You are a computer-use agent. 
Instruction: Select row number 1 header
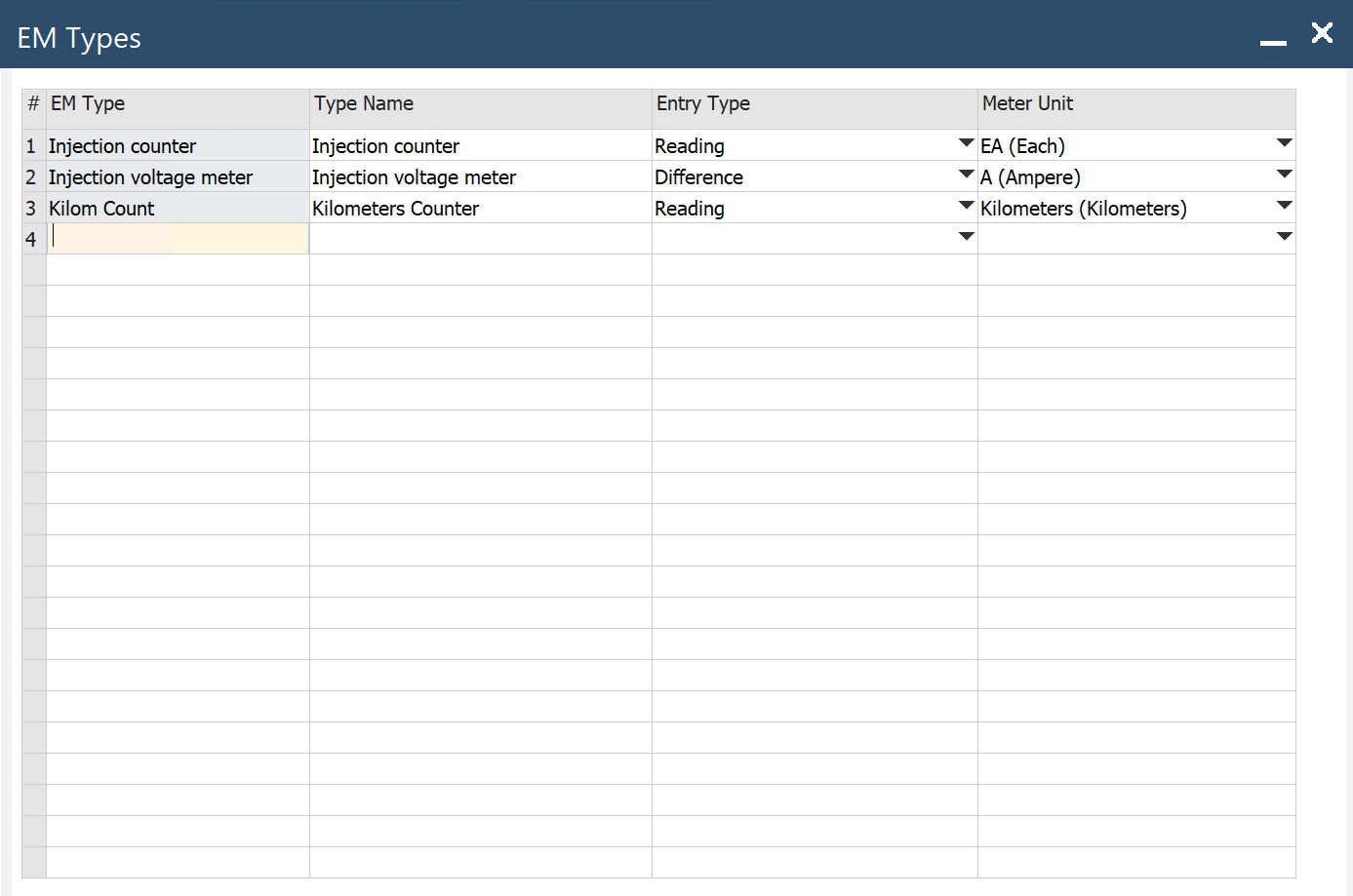click(32, 146)
